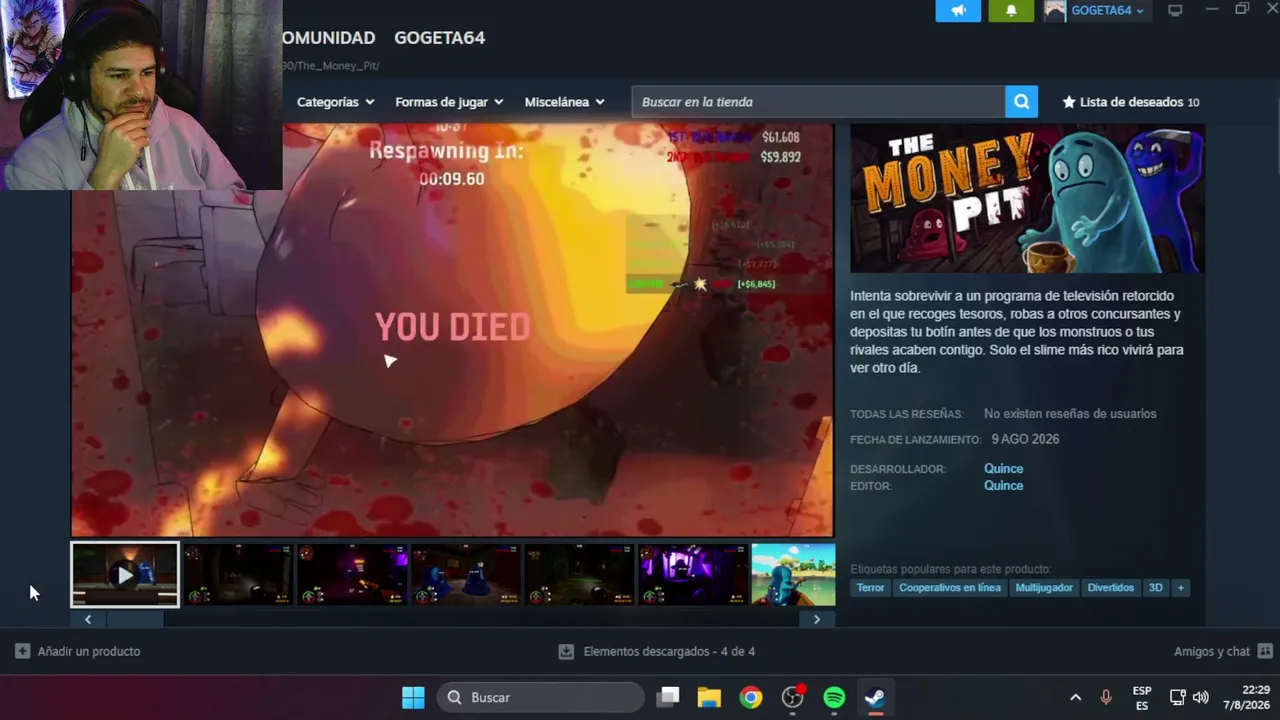Open Spotify from taskbar

(834, 697)
